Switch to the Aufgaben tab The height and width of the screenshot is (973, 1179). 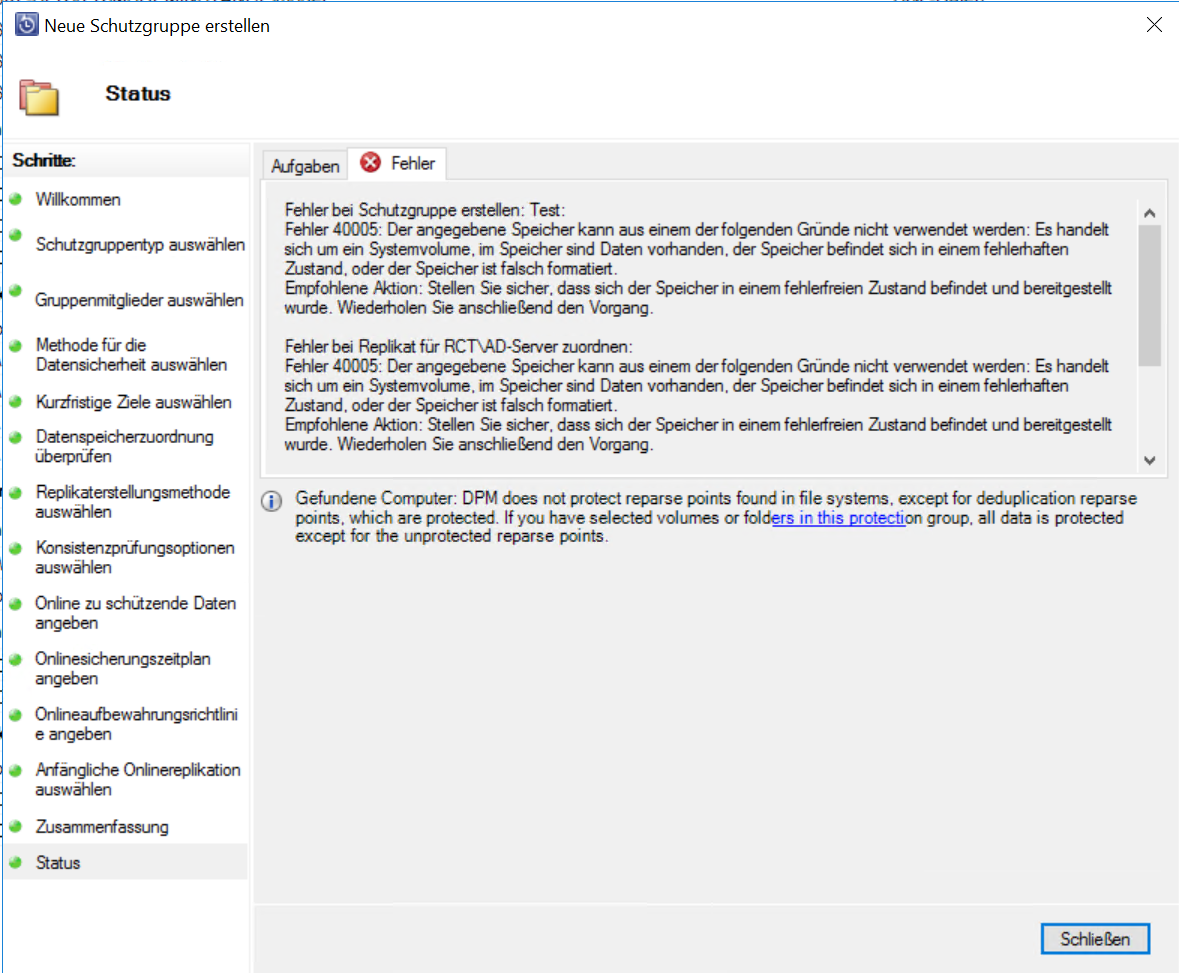tap(305, 165)
